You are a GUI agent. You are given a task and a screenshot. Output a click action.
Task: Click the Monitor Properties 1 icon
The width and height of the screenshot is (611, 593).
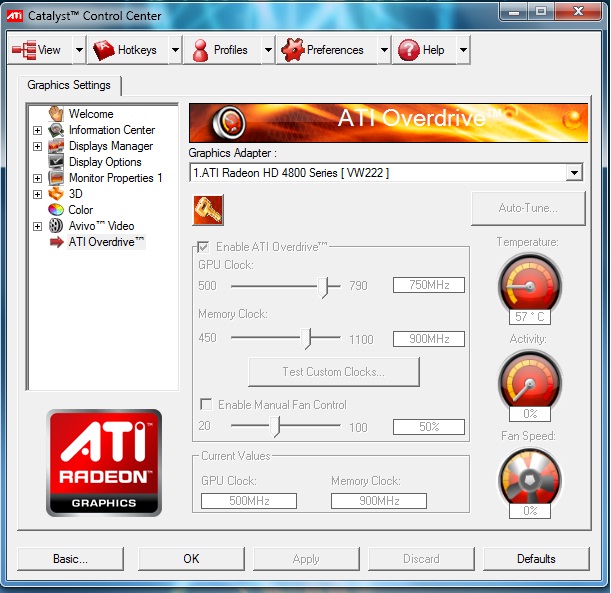[56, 178]
